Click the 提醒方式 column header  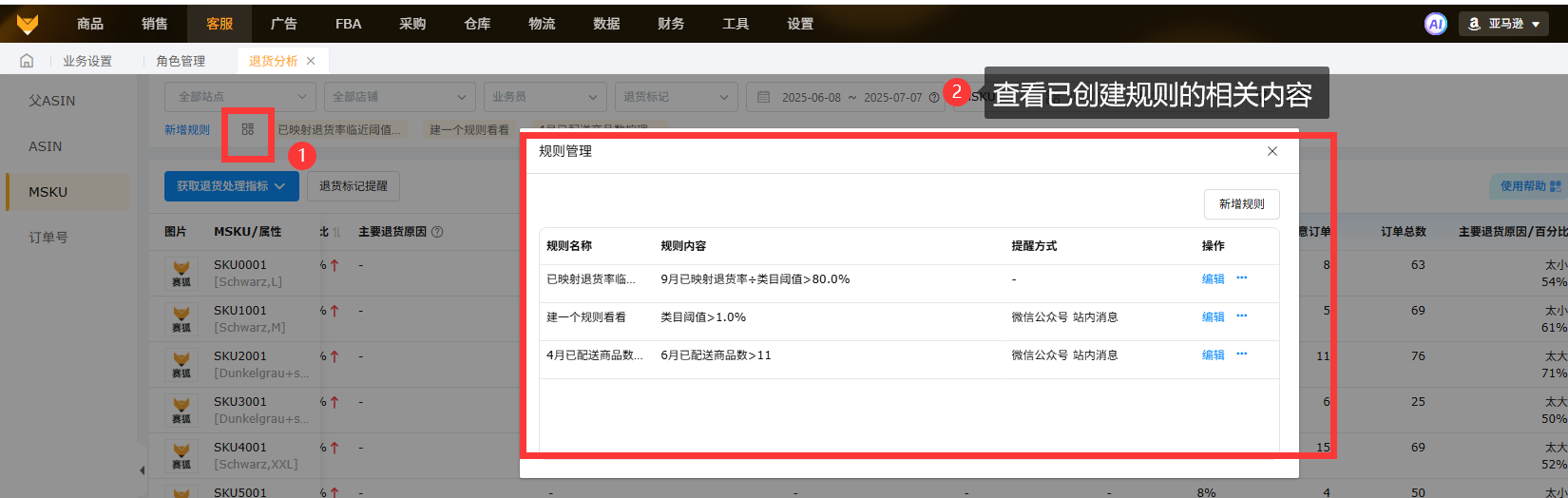tap(1034, 246)
